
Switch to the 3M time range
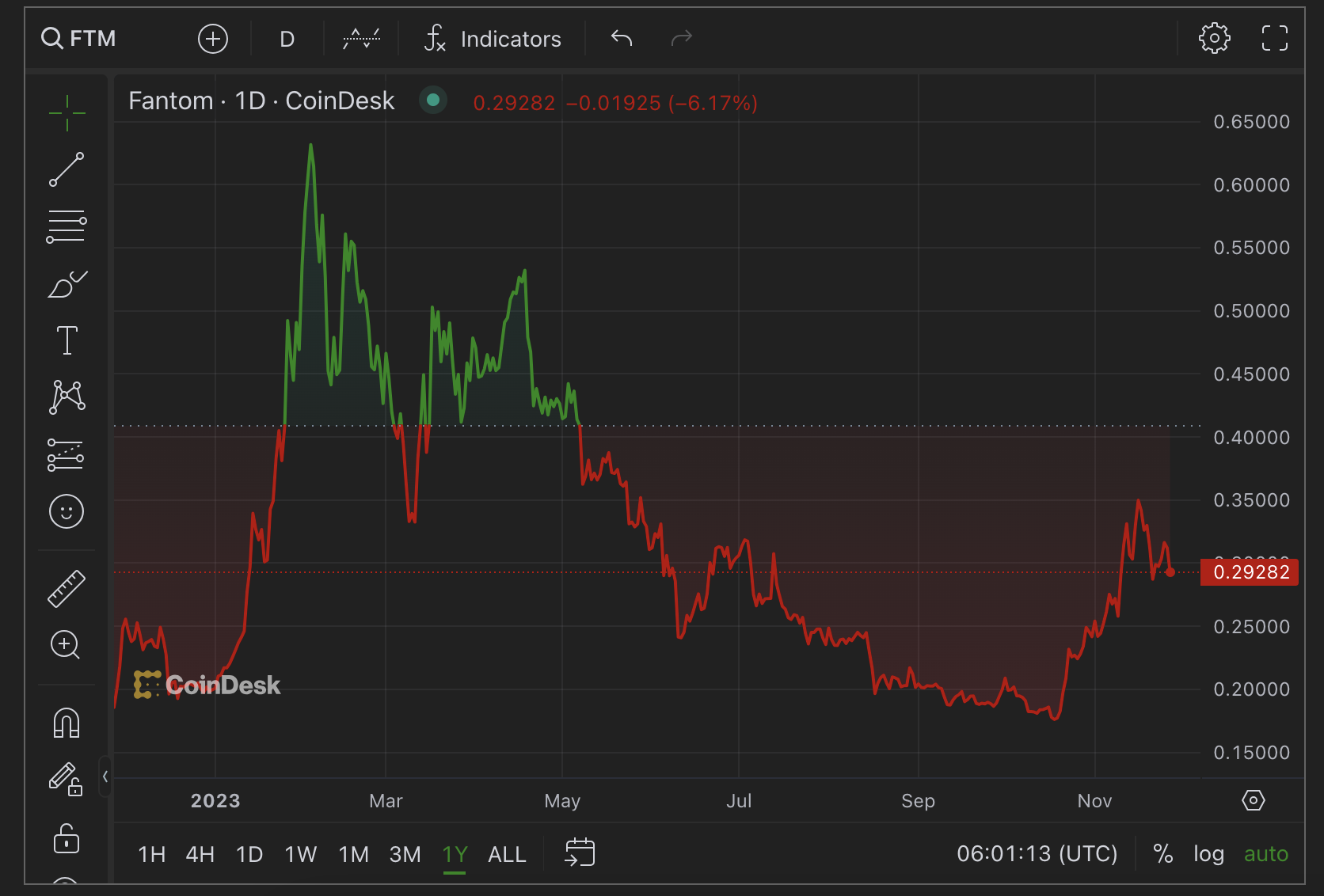[405, 855]
